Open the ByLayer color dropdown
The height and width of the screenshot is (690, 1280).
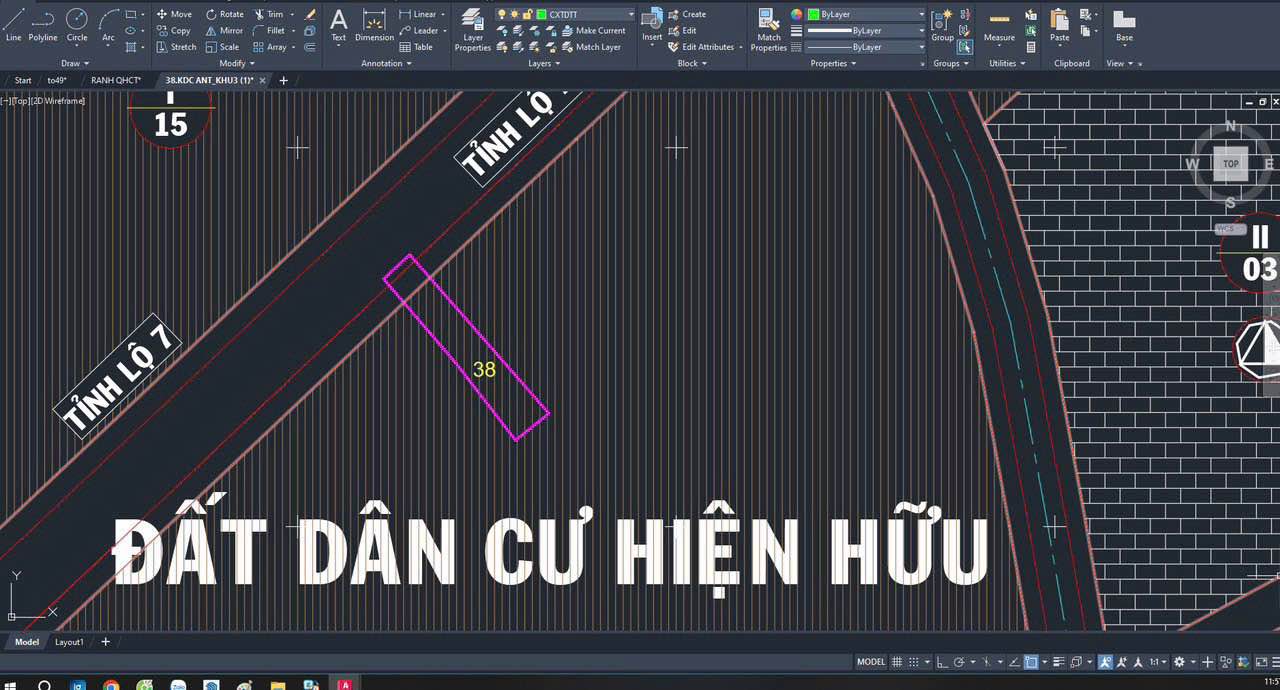point(920,14)
